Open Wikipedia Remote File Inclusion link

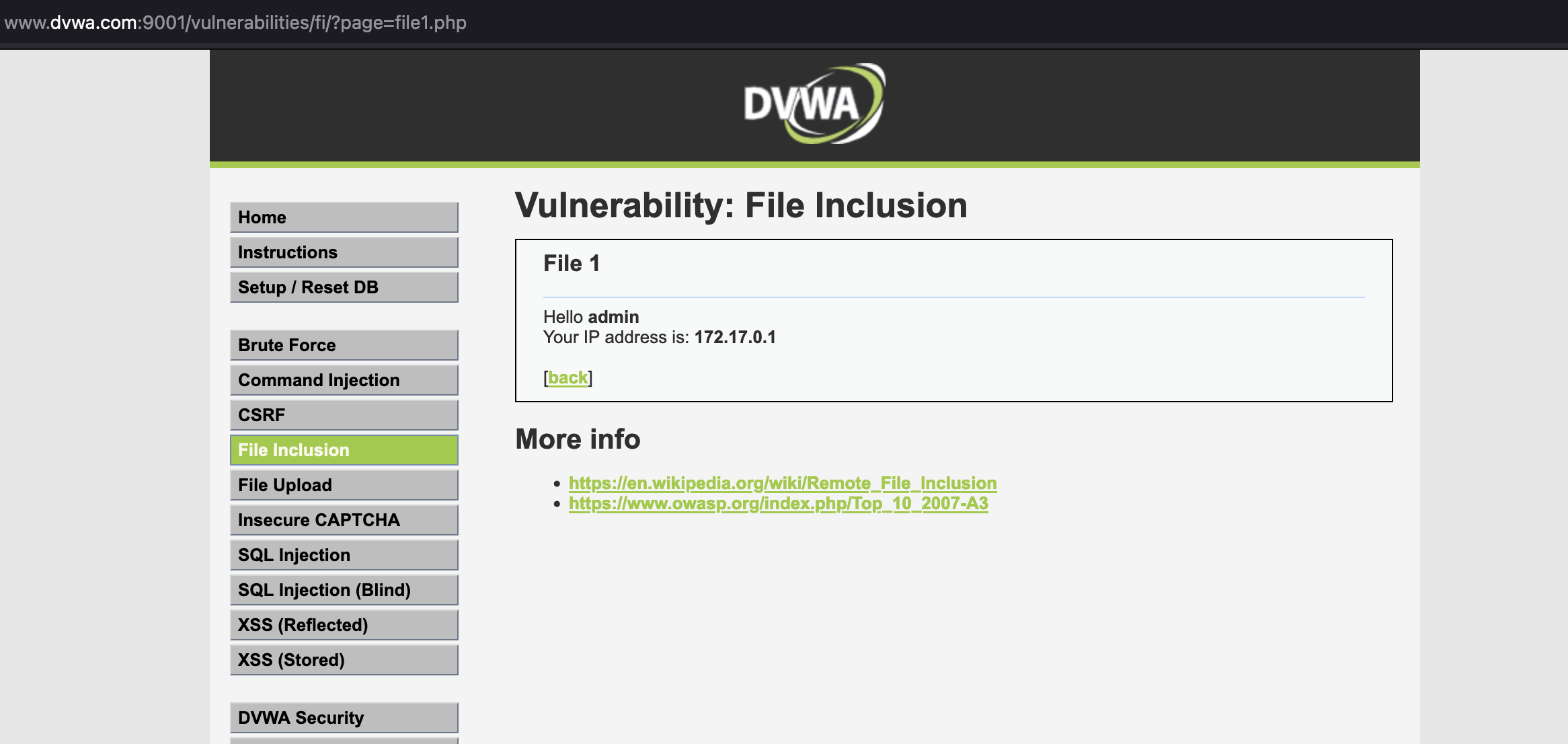pyautogui.click(x=782, y=483)
